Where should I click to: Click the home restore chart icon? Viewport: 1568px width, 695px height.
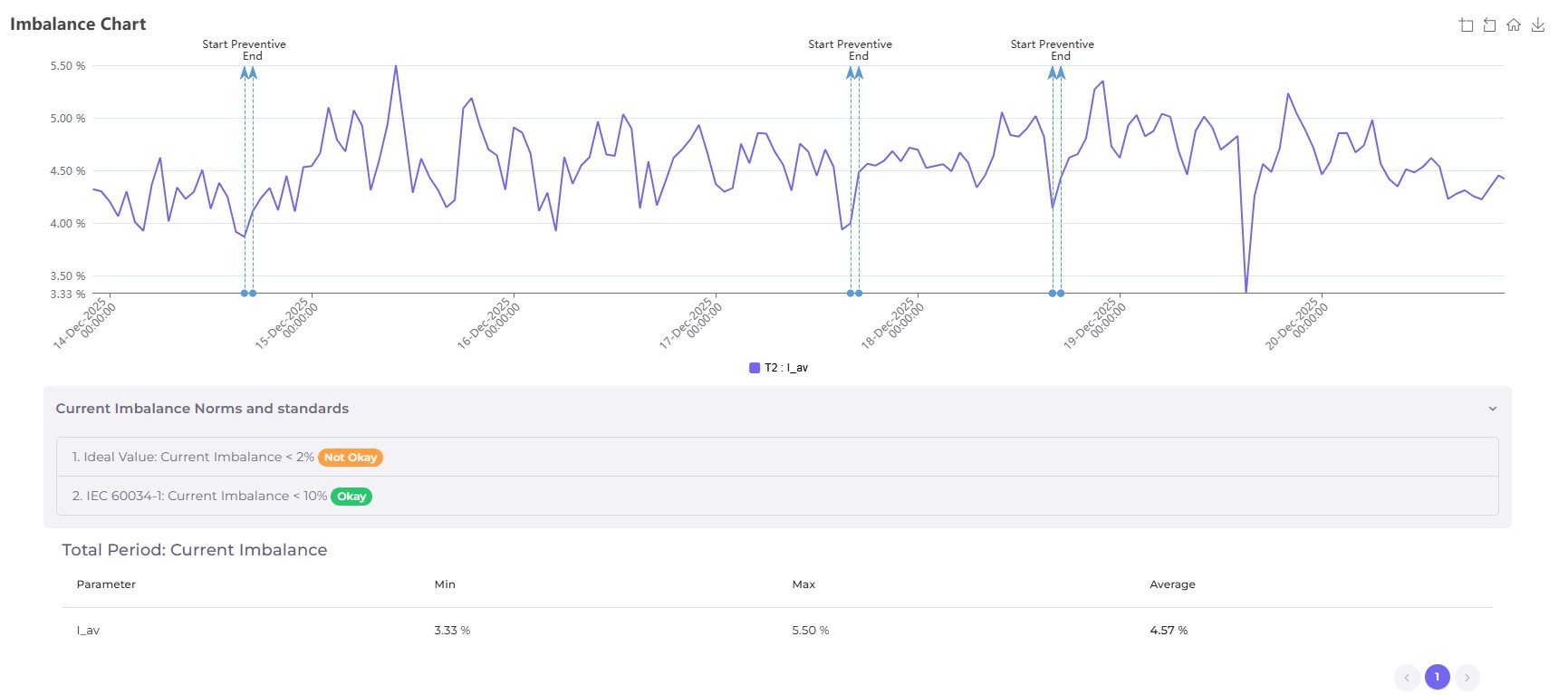[1514, 25]
